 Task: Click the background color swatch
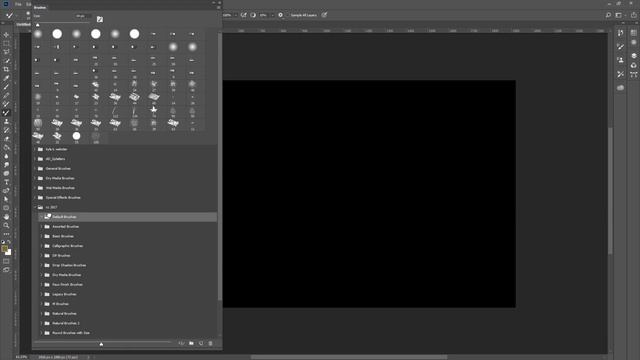coord(9,253)
